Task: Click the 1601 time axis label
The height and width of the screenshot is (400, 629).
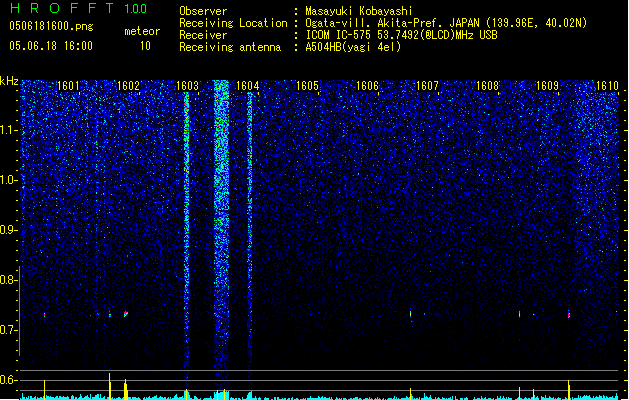Action: coord(68,86)
